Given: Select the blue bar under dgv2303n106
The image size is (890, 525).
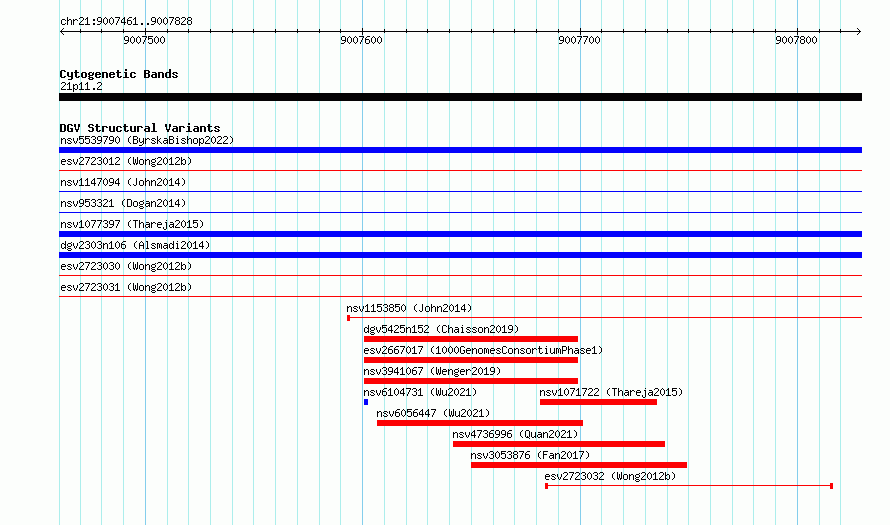Looking at the screenshot, I should tap(460, 255).
